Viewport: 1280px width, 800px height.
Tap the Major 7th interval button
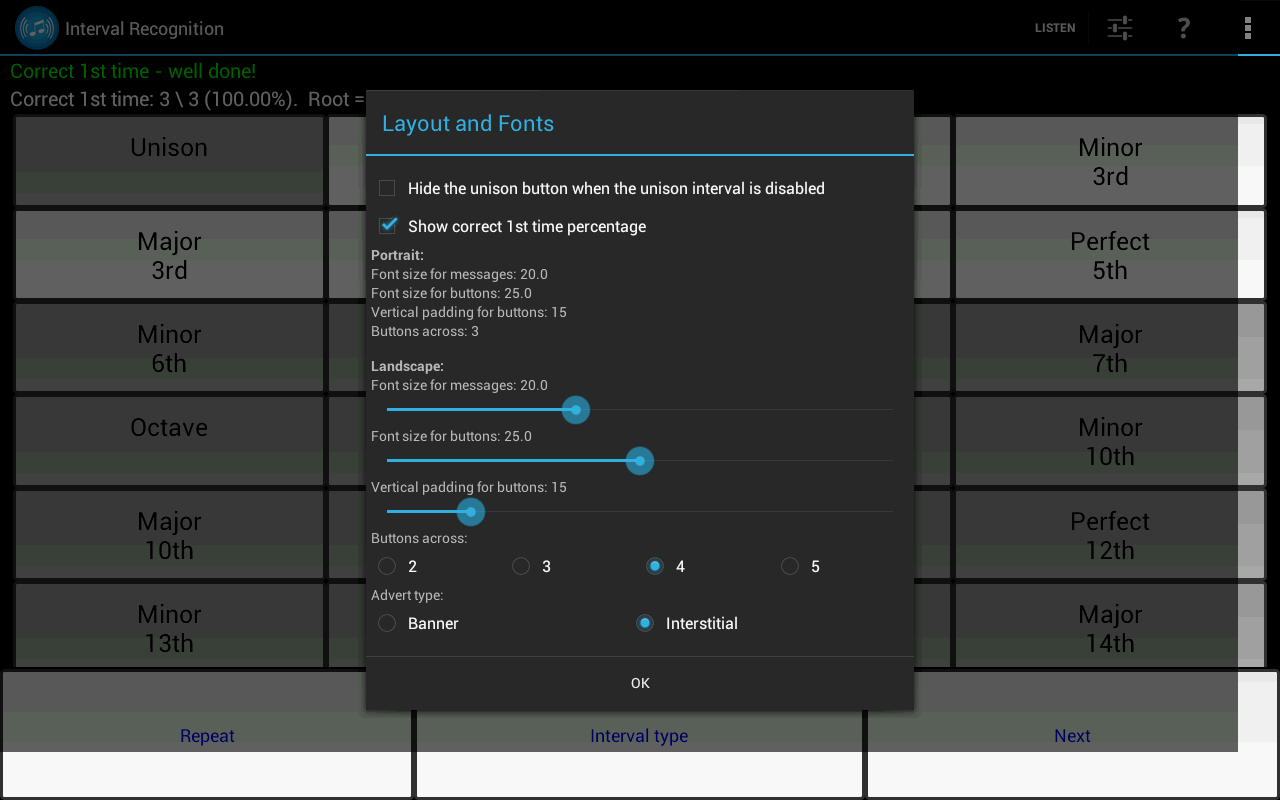coord(1110,348)
